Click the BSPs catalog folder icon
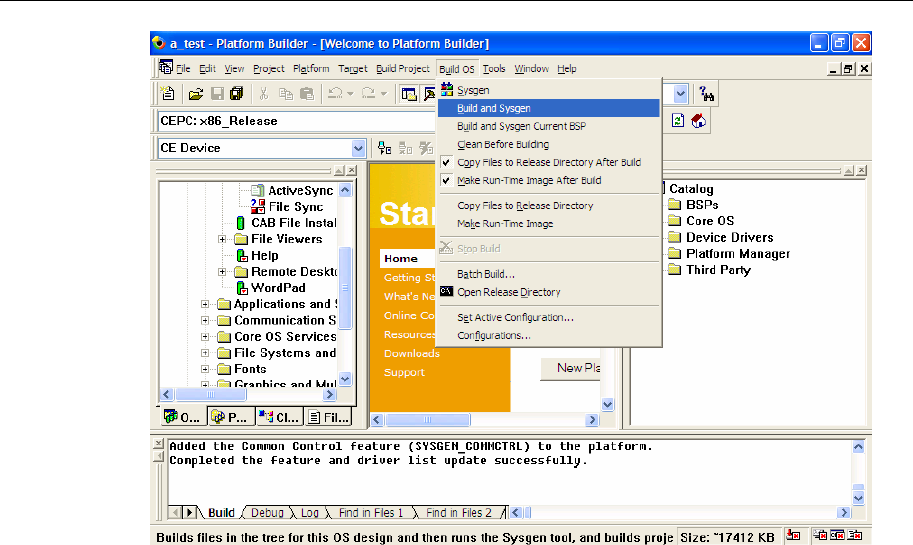 point(674,204)
